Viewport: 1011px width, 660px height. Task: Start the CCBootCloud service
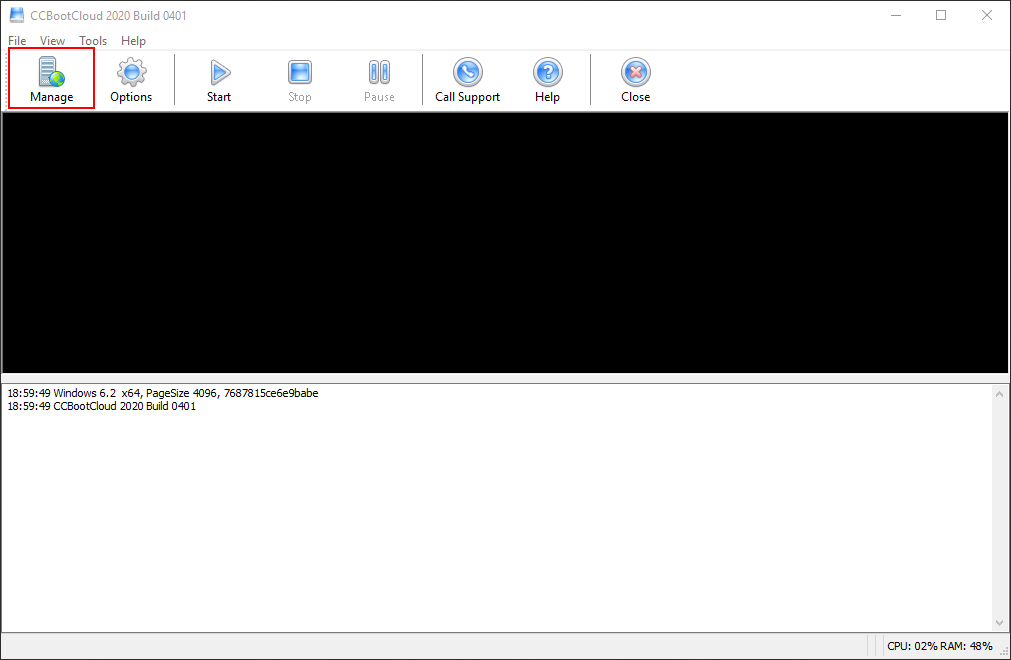[218, 79]
